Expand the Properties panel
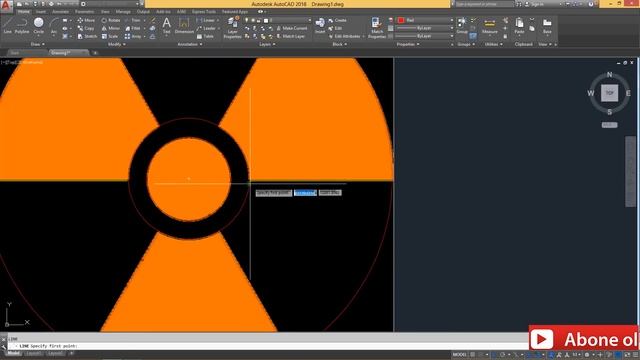640x360 pixels. [x=408, y=44]
